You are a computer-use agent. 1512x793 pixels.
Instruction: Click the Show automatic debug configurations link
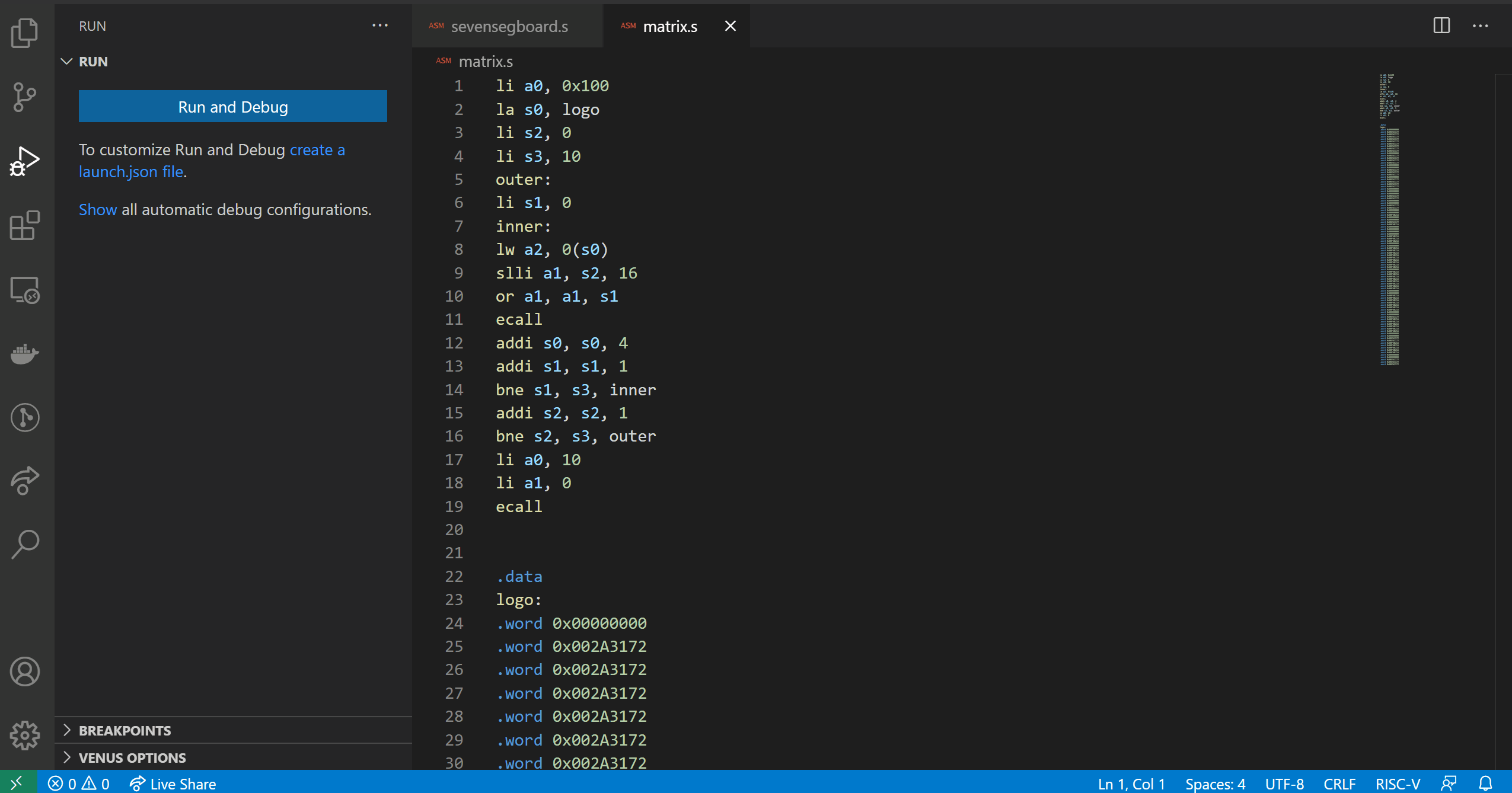(x=98, y=210)
